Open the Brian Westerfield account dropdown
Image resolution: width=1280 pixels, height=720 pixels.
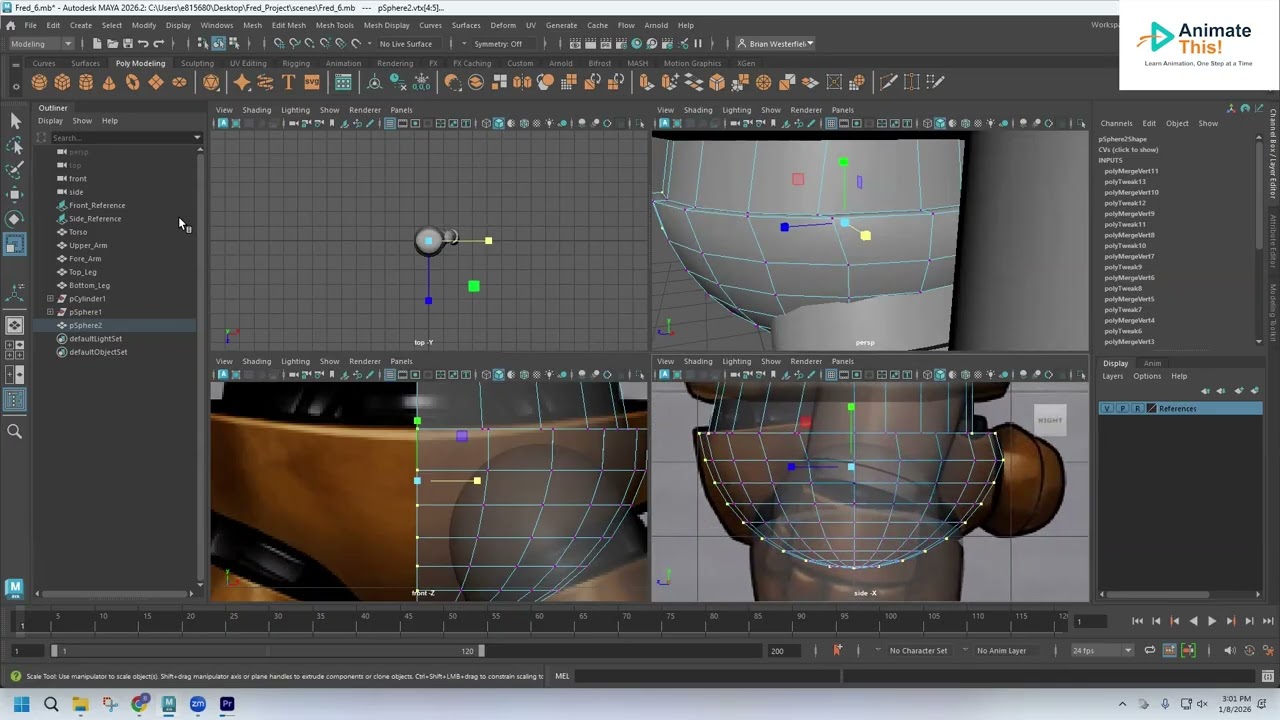click(x=776, y=43)
